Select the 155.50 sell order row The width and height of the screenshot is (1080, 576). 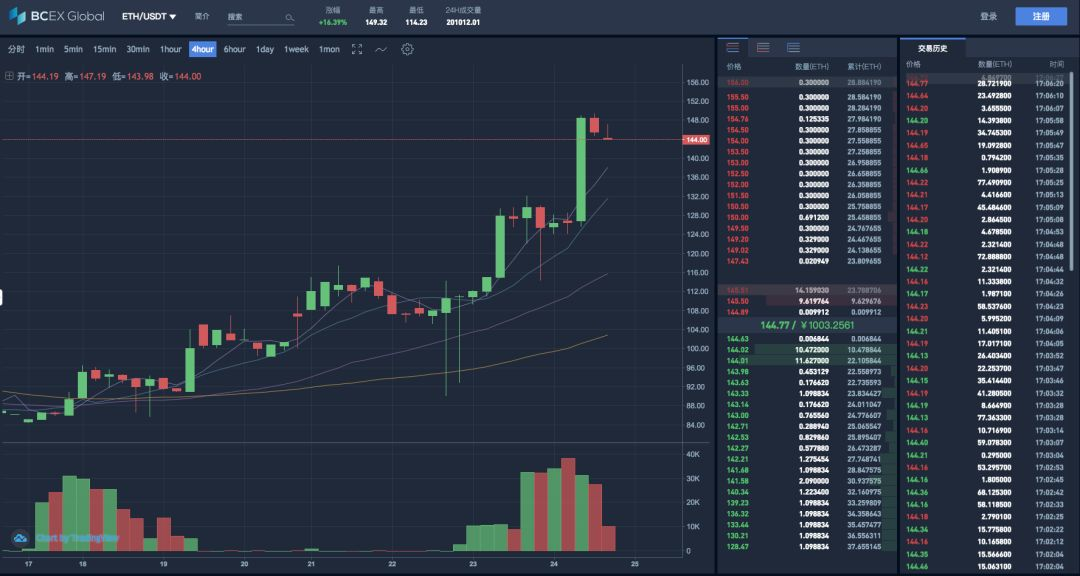(x=807, y=97)
